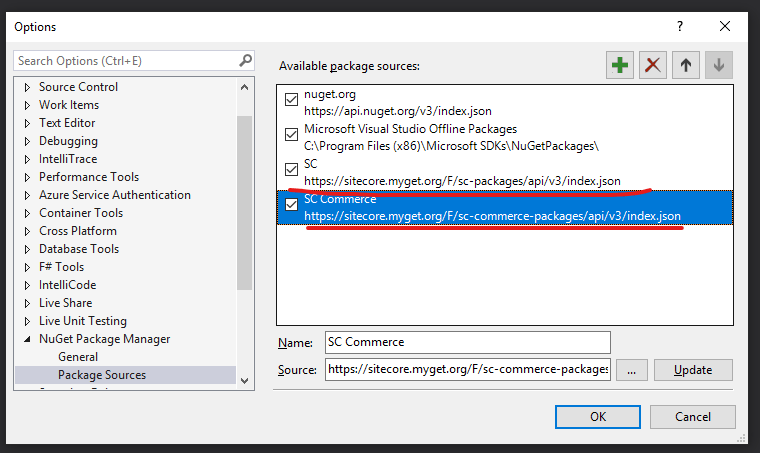Toggle Microsoft Visual Studio Offline Packages checkbox
Viewport: 760px width, 453px height.
[x=291, y=134]
